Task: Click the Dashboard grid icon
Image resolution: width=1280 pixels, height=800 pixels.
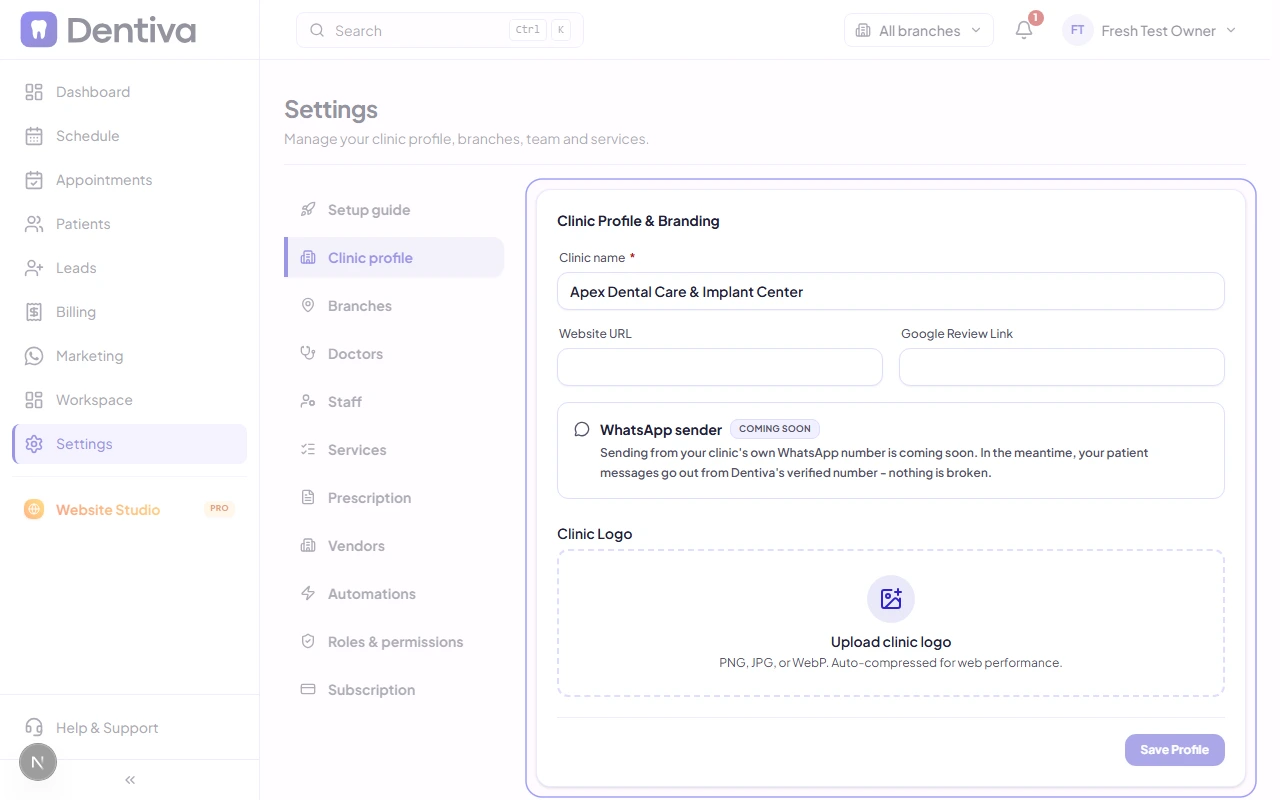Action: click(34, 92)
